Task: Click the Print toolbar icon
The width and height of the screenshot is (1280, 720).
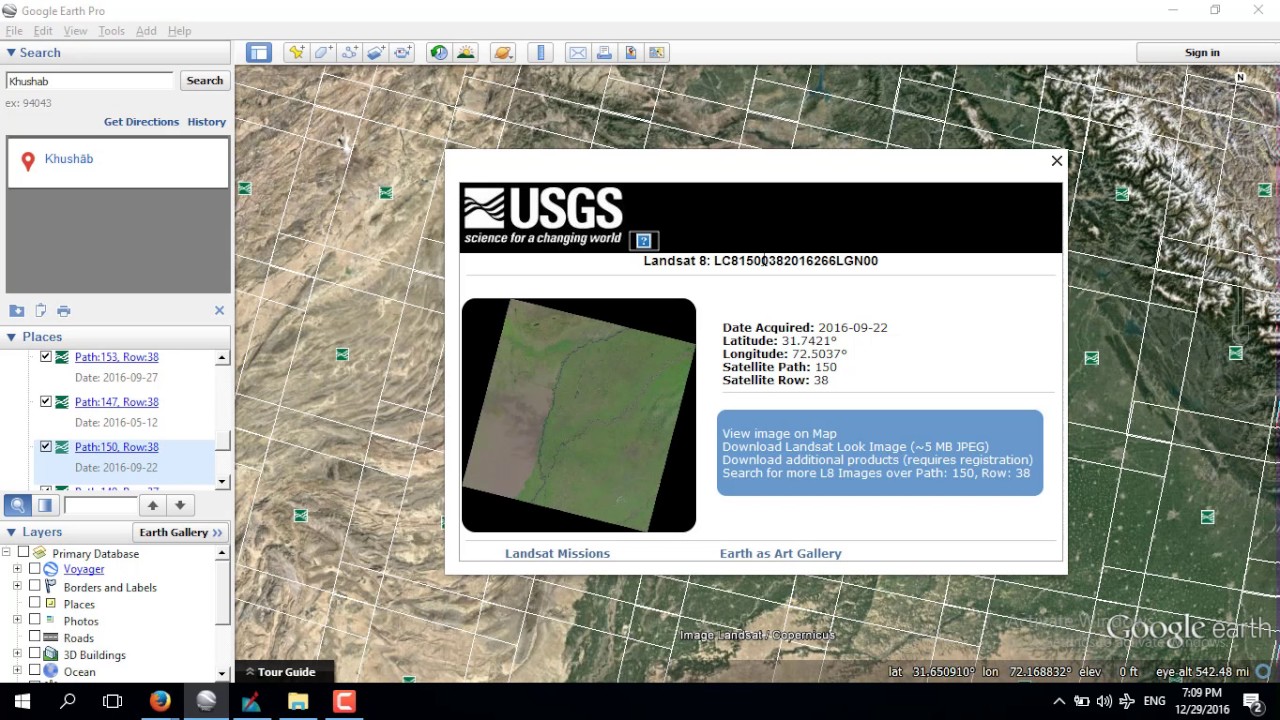Action: click(604, 53)
